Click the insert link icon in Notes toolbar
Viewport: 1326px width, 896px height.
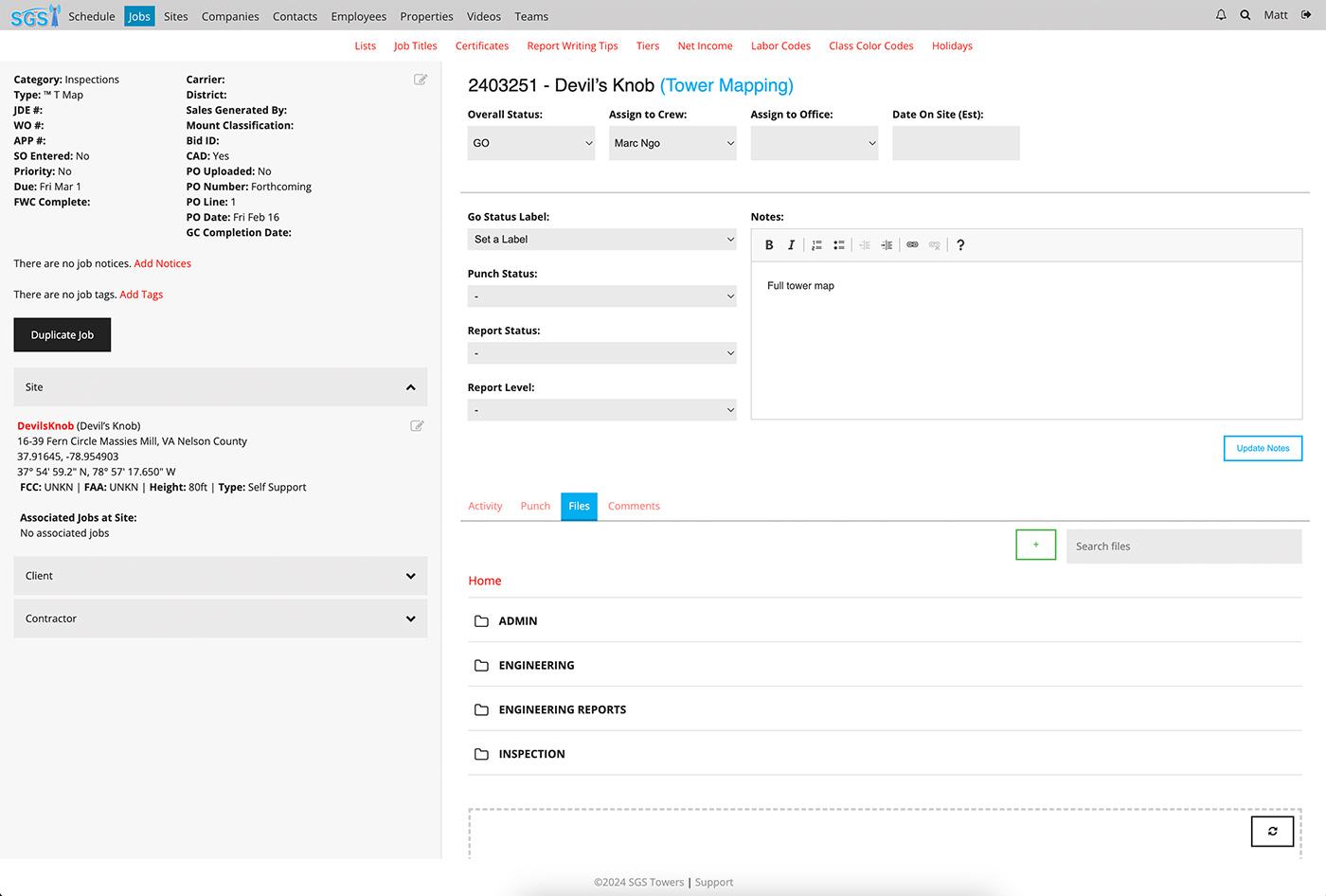click(x=912, y=245)
